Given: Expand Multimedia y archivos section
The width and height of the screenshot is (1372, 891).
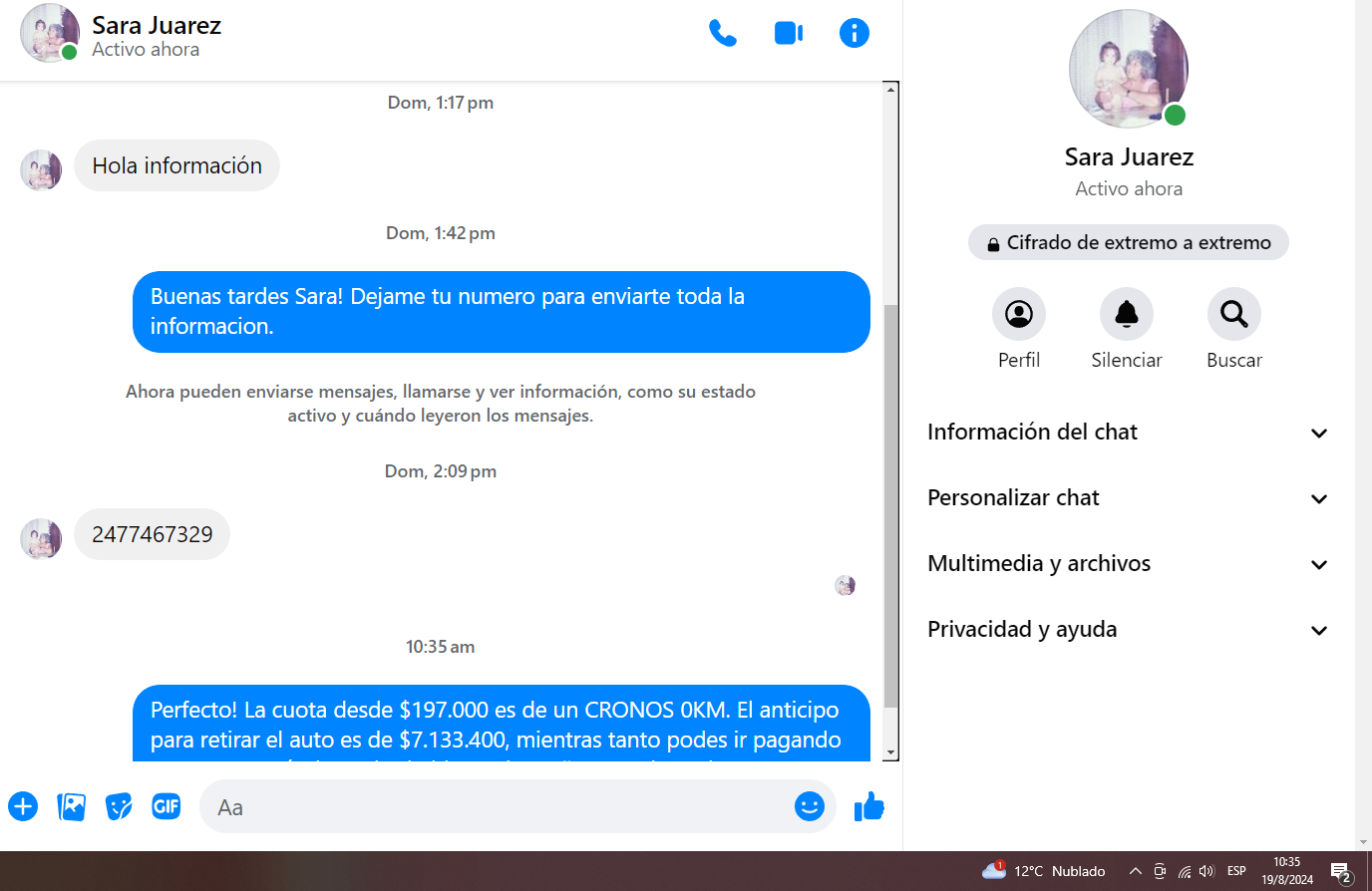Looking at the screenshot, I should coord(1129,564).
